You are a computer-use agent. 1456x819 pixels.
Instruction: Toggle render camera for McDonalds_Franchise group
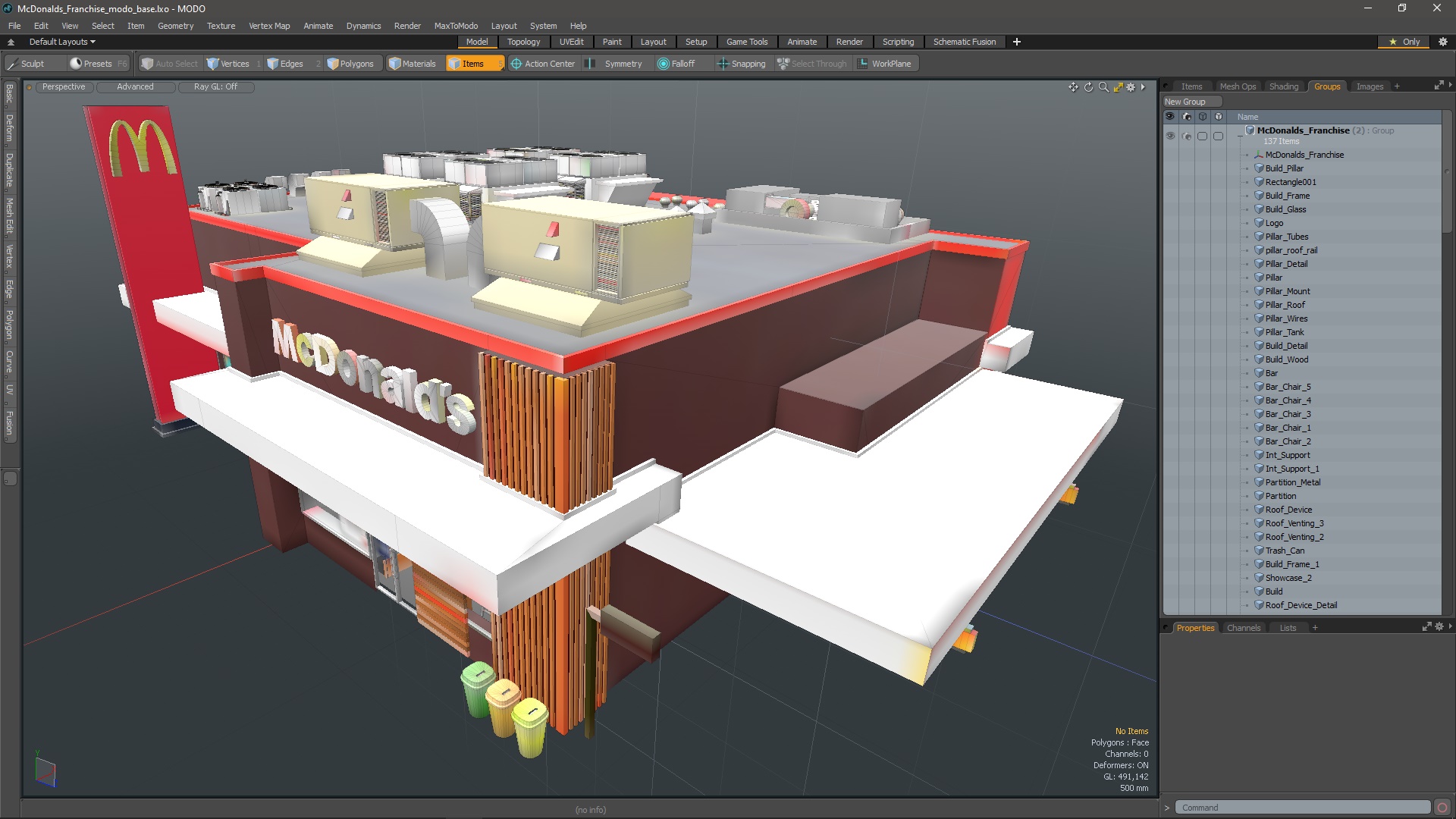pyautogui.click(x=1187, y=136)
